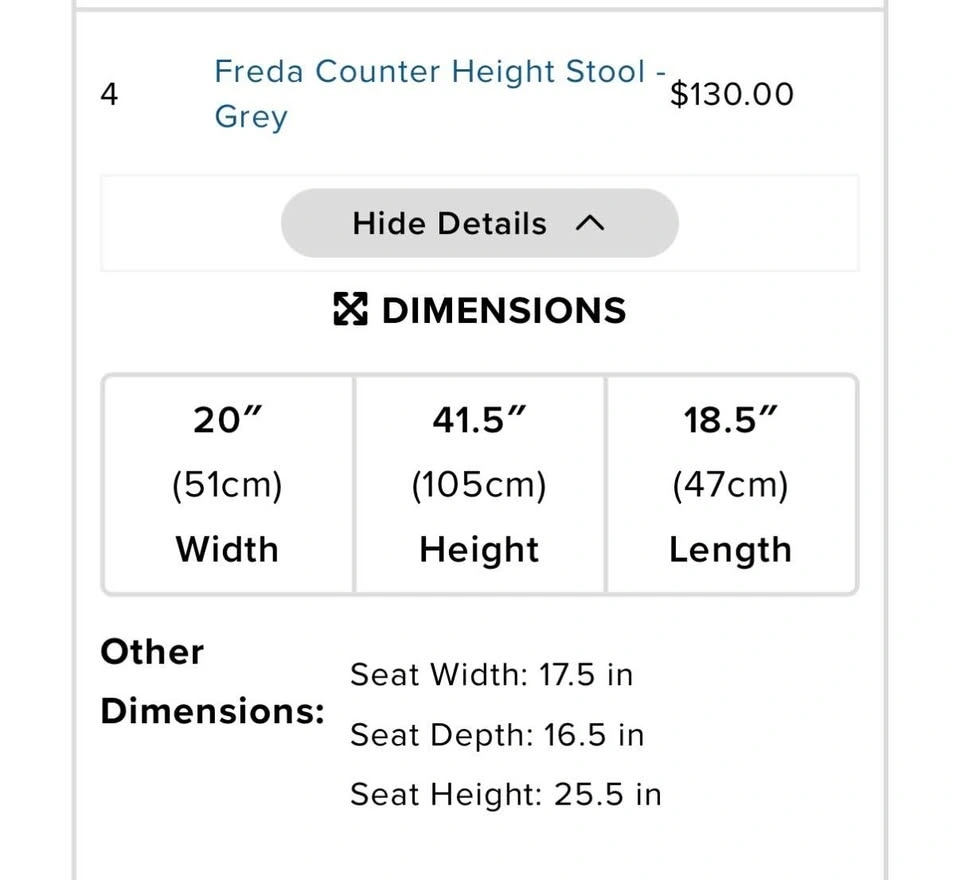The image size is (960, 880).
Task: Select the Length label
Action: (x=731, y=549)
